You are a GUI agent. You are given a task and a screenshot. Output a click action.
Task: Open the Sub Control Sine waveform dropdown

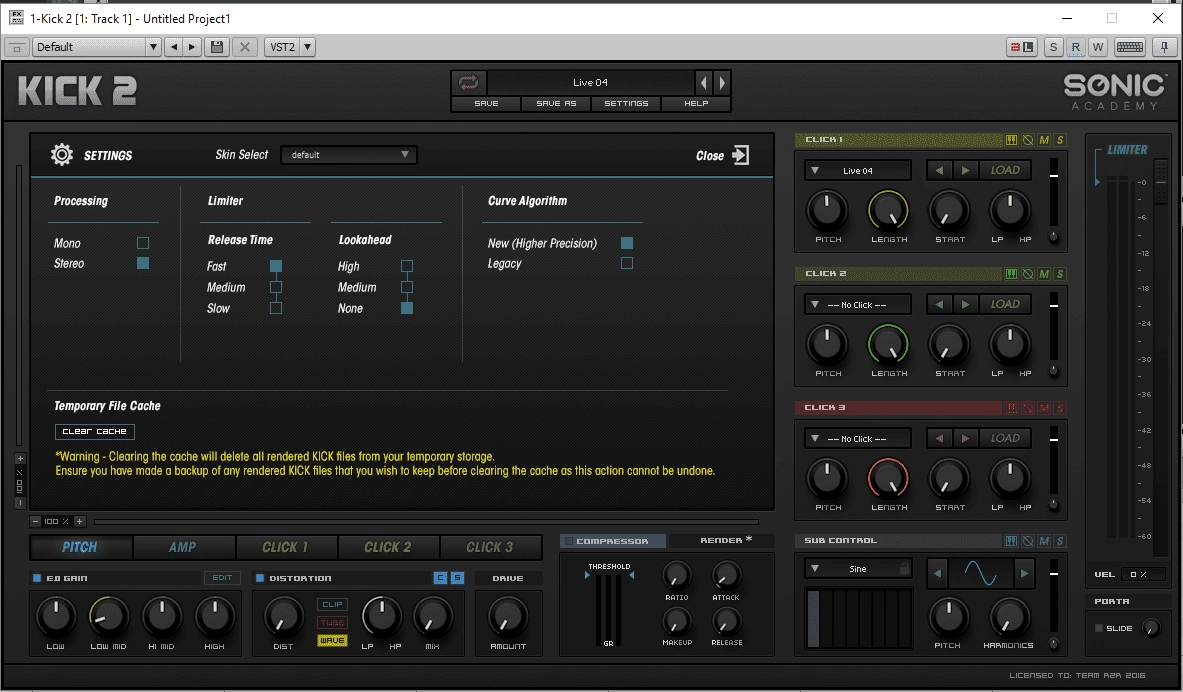[x=858, y=568]
